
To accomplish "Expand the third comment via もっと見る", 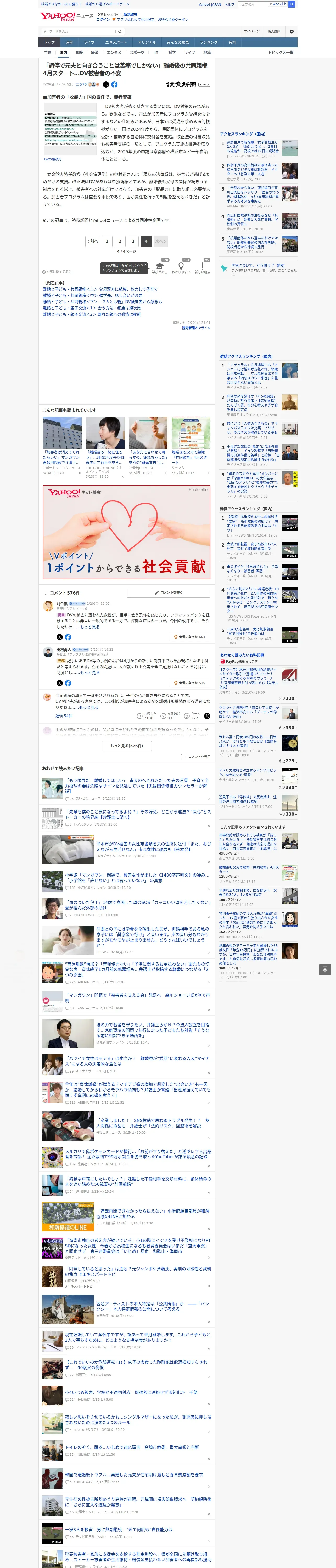I will click(88, 707).
